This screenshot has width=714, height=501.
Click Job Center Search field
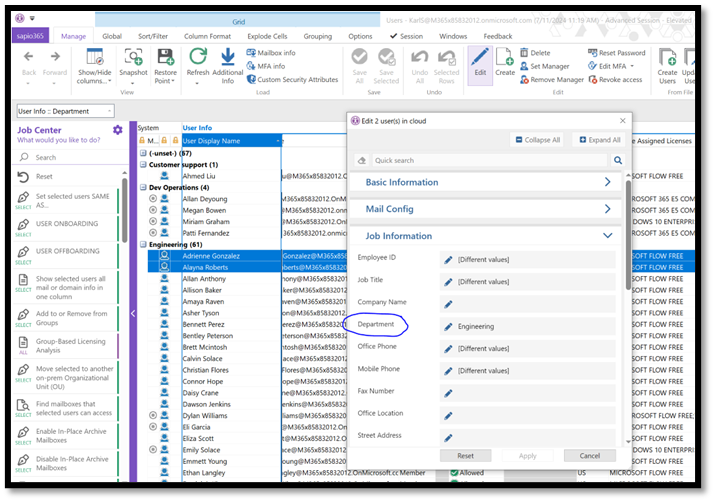coord(69,158)
